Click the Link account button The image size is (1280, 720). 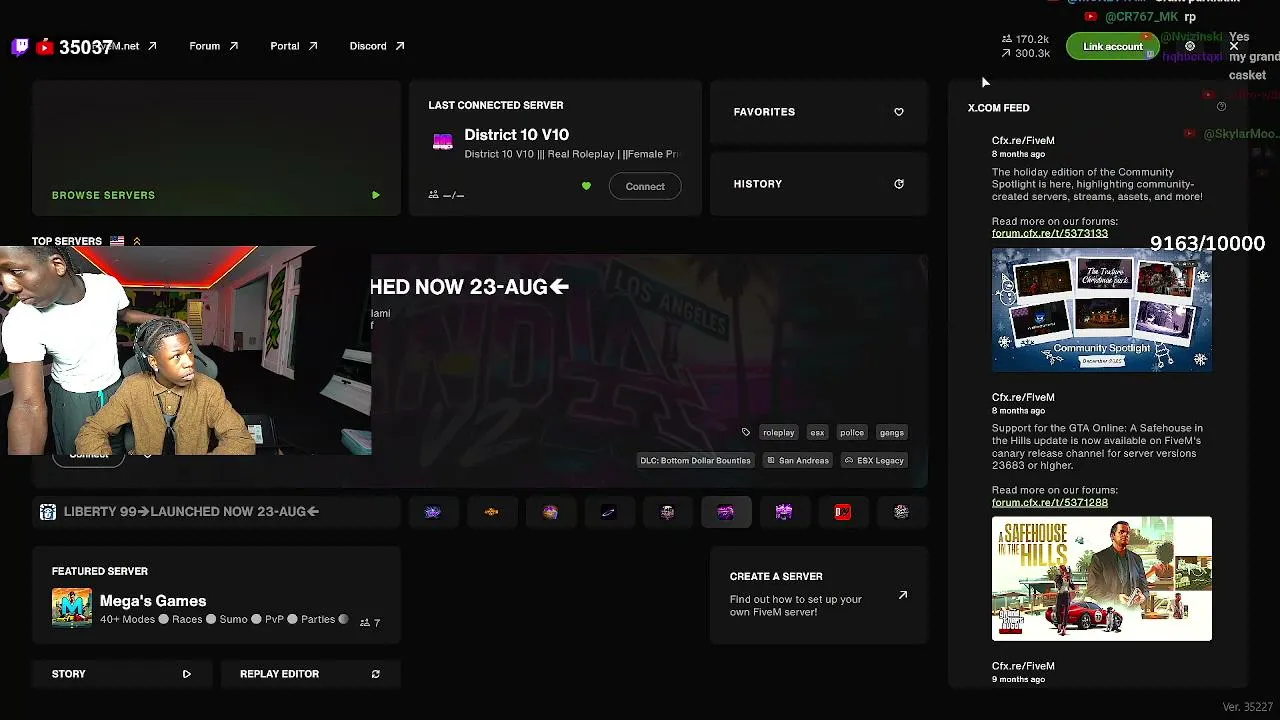pyautogui.click(x=1112, y=46)
